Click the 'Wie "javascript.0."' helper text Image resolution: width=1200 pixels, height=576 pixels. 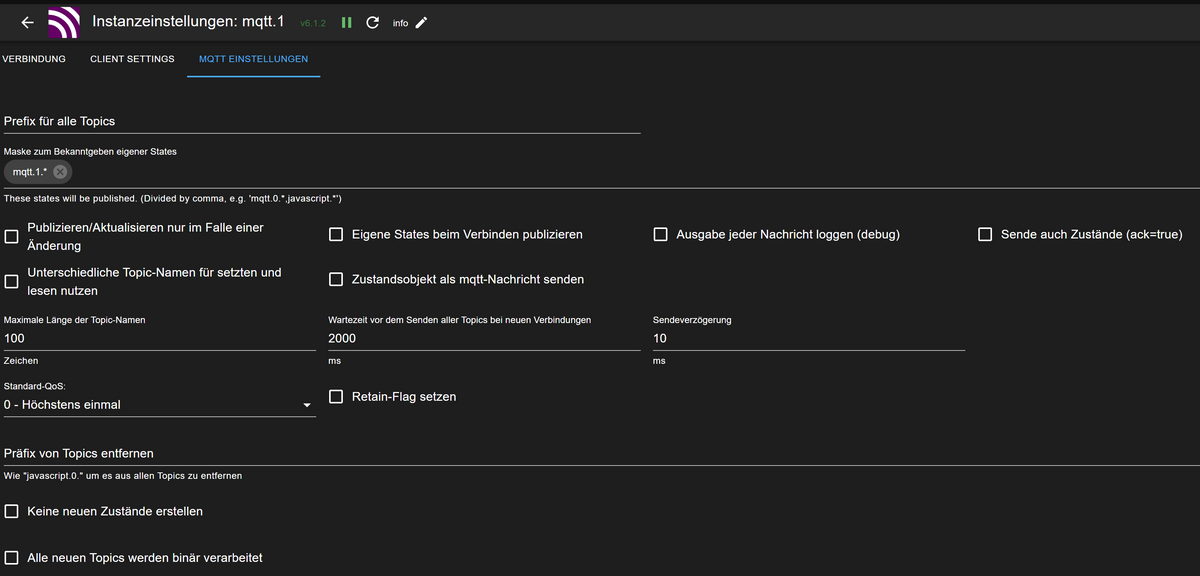[x=123, y=476]
